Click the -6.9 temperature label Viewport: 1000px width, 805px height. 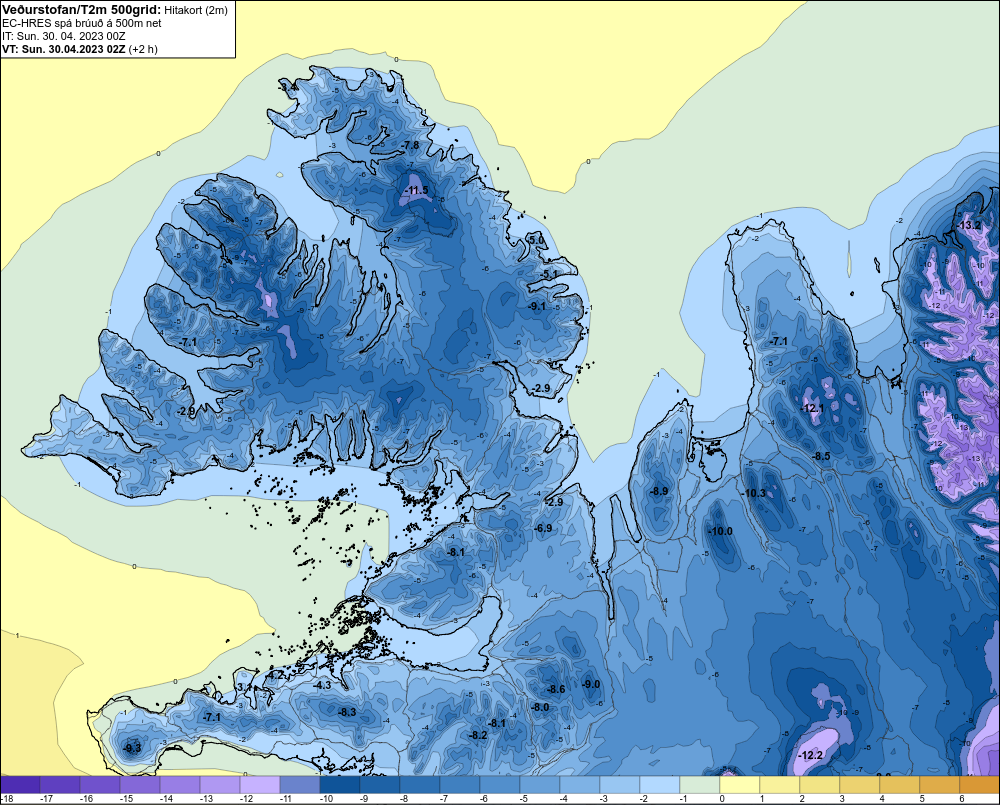coord(543,528)
